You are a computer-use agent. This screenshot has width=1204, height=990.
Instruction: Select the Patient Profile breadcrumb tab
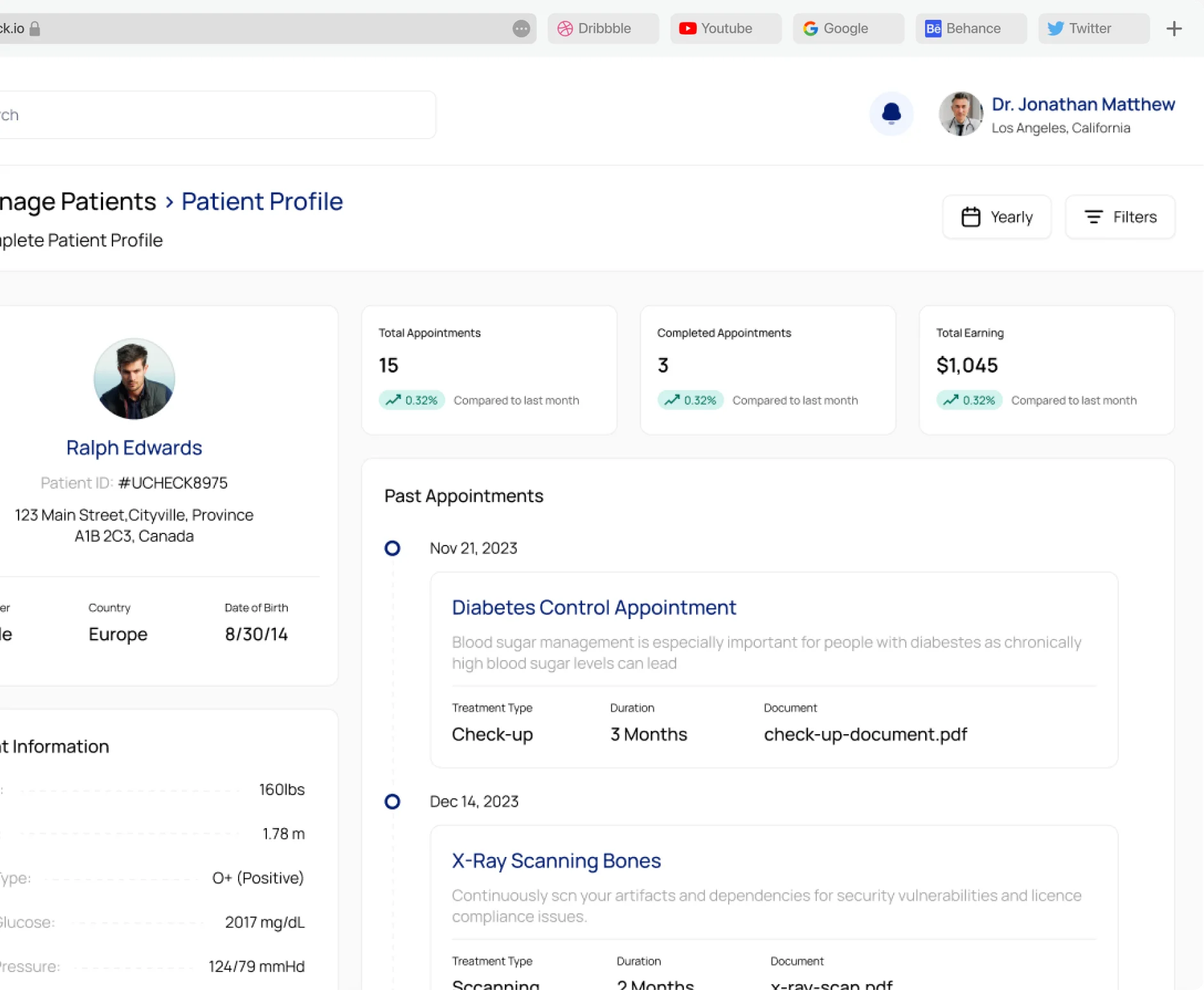point(262,201)
